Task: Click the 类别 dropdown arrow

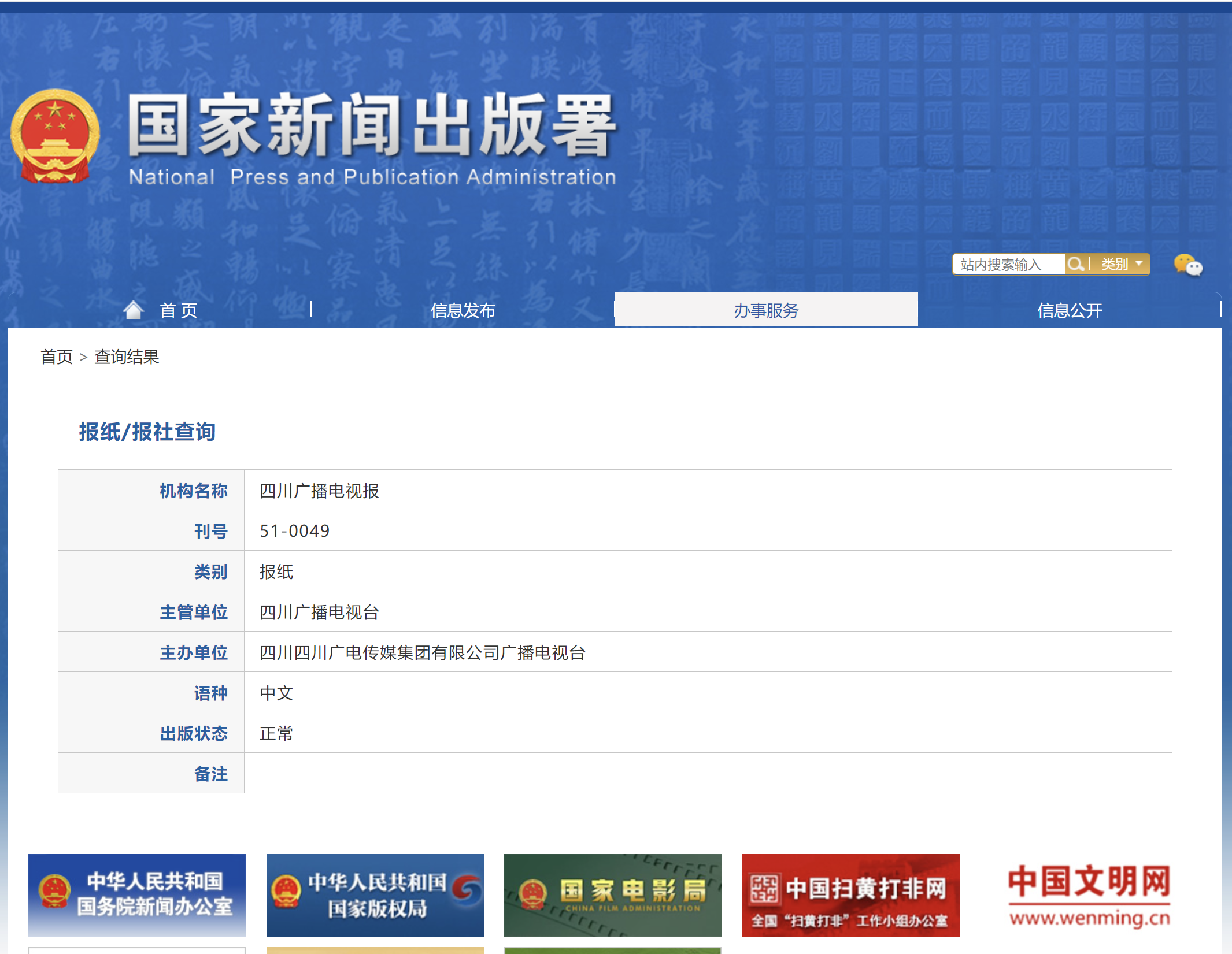Action: coord(1138,263)
